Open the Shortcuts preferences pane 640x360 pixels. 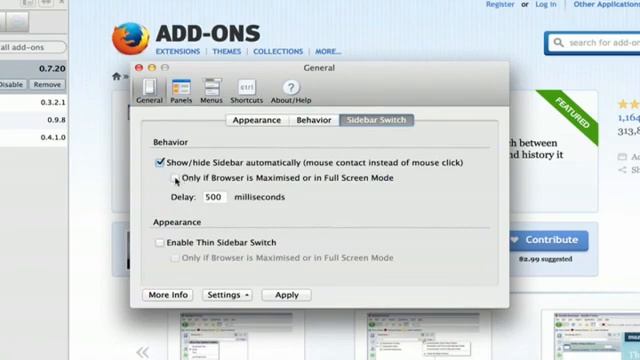[x=247, y=91]
